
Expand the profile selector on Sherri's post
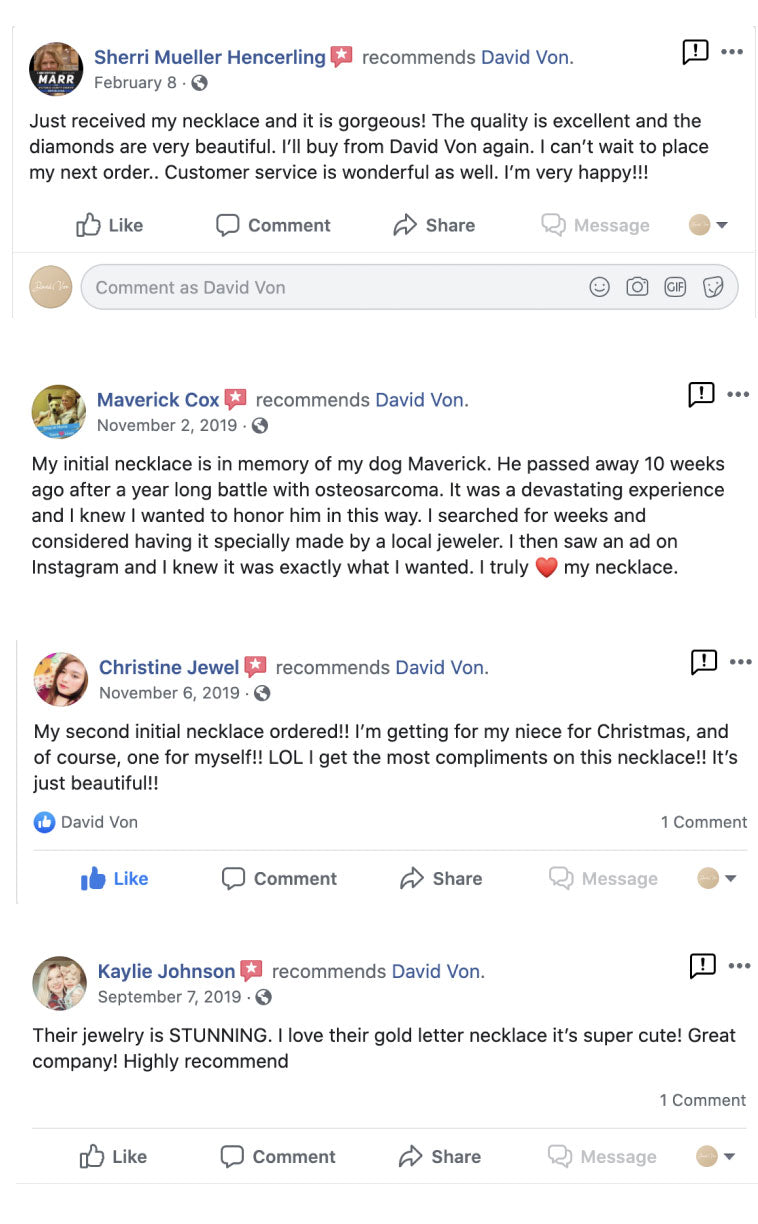(708, 226)
